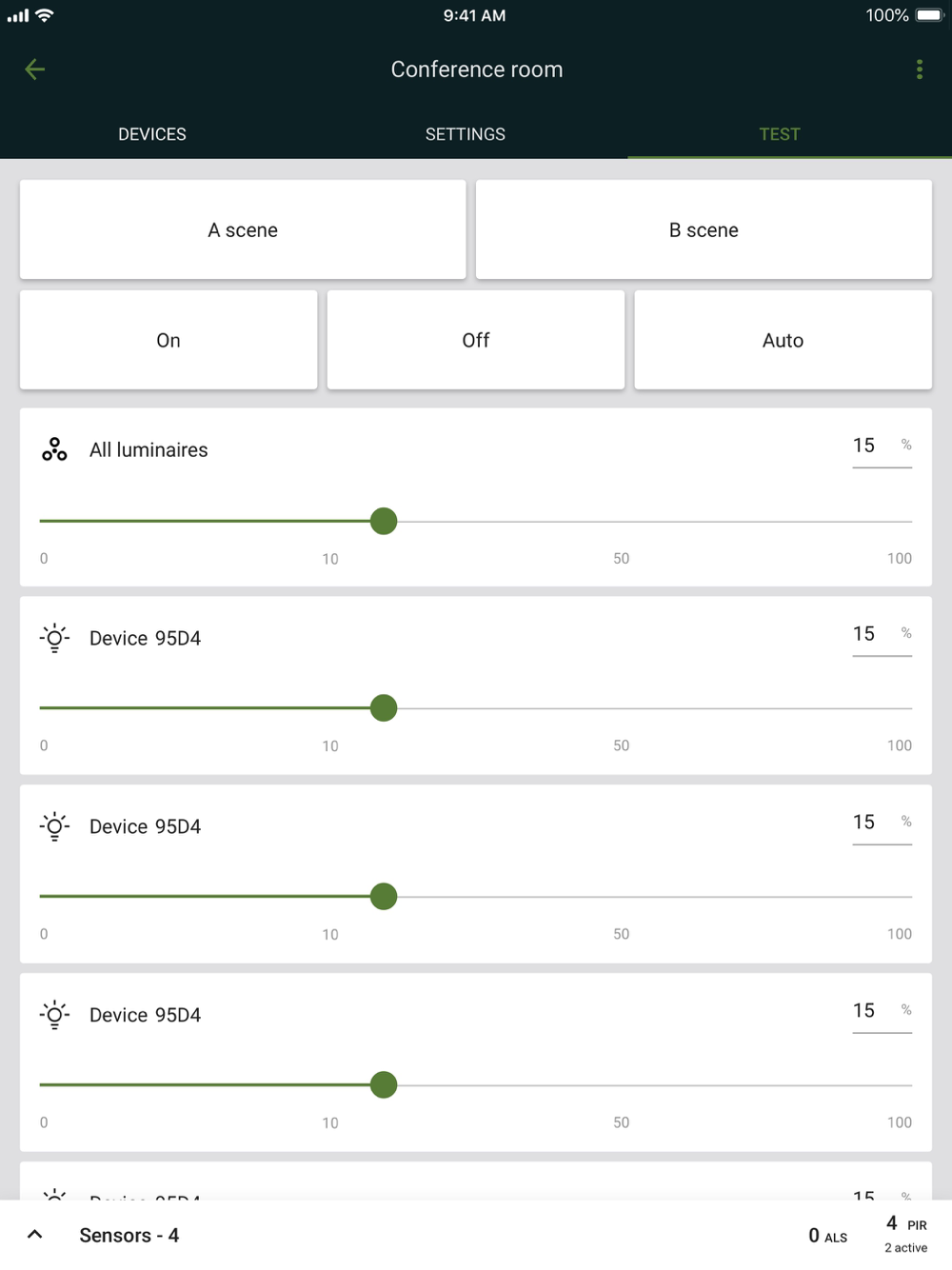Click the second Device 95D4 bulb icon
Image resolution: width=952 pixels, height=1270 pixels.
point(54,826)
